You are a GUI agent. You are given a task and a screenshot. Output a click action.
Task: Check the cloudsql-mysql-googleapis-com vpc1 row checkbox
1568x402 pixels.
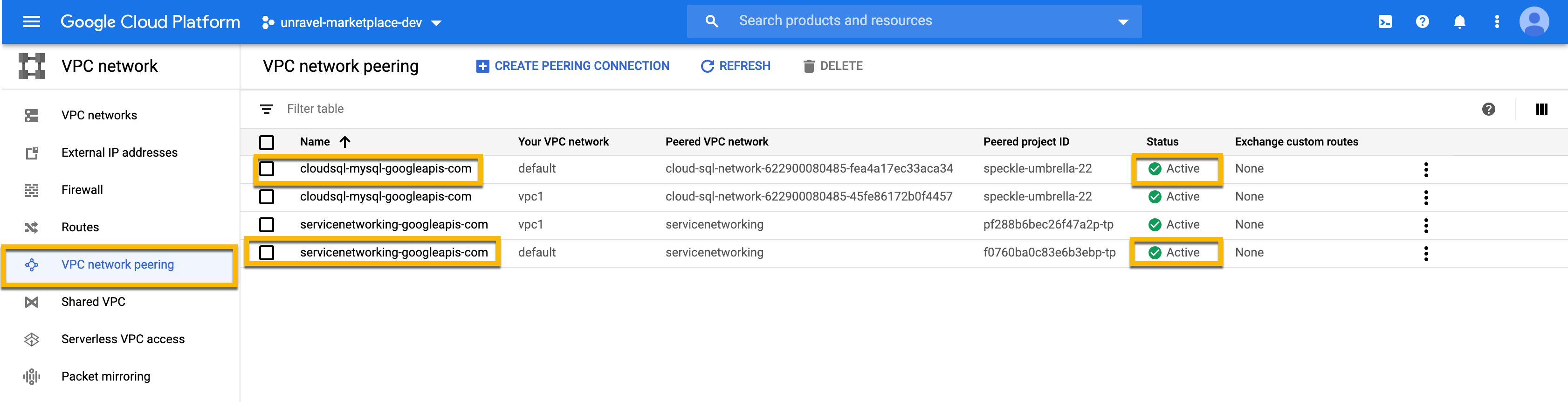point(267,197)
